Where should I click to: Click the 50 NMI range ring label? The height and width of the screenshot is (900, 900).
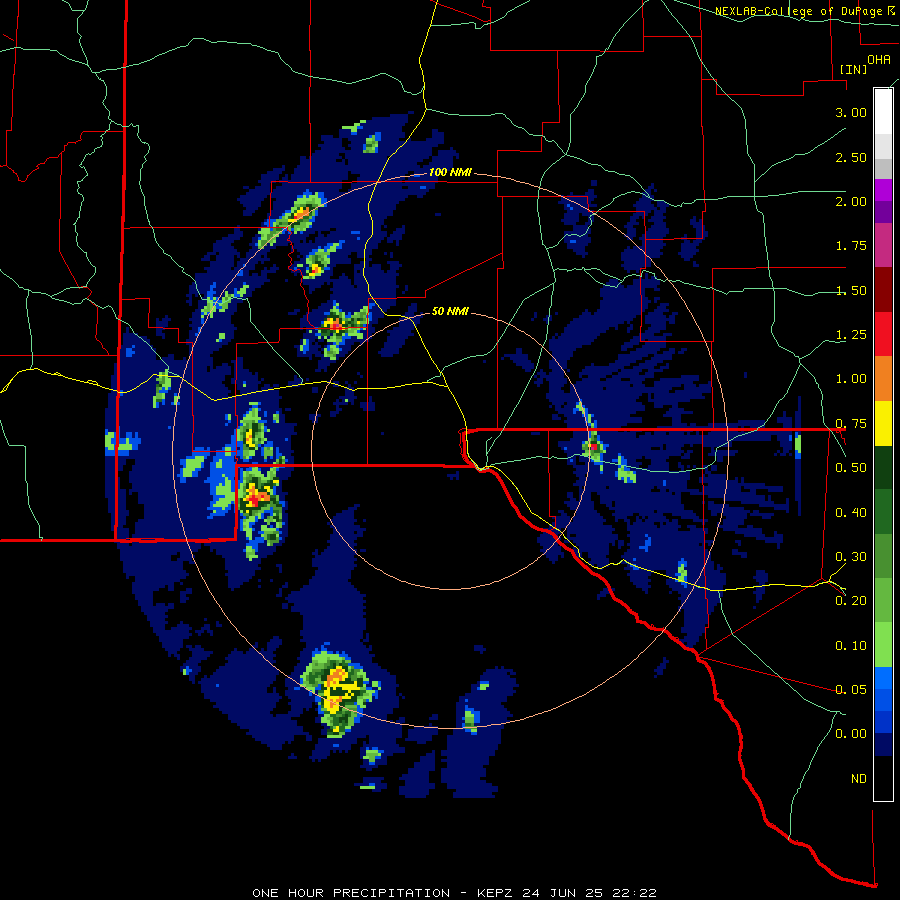[x=450, y=311]
